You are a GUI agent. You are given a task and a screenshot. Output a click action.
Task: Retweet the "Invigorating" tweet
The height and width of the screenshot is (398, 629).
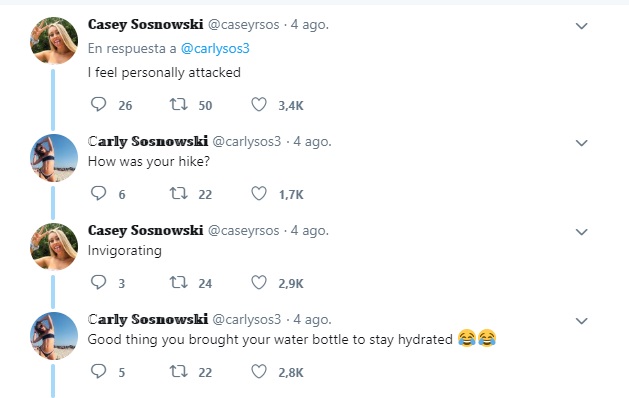[x=179, y=282]
